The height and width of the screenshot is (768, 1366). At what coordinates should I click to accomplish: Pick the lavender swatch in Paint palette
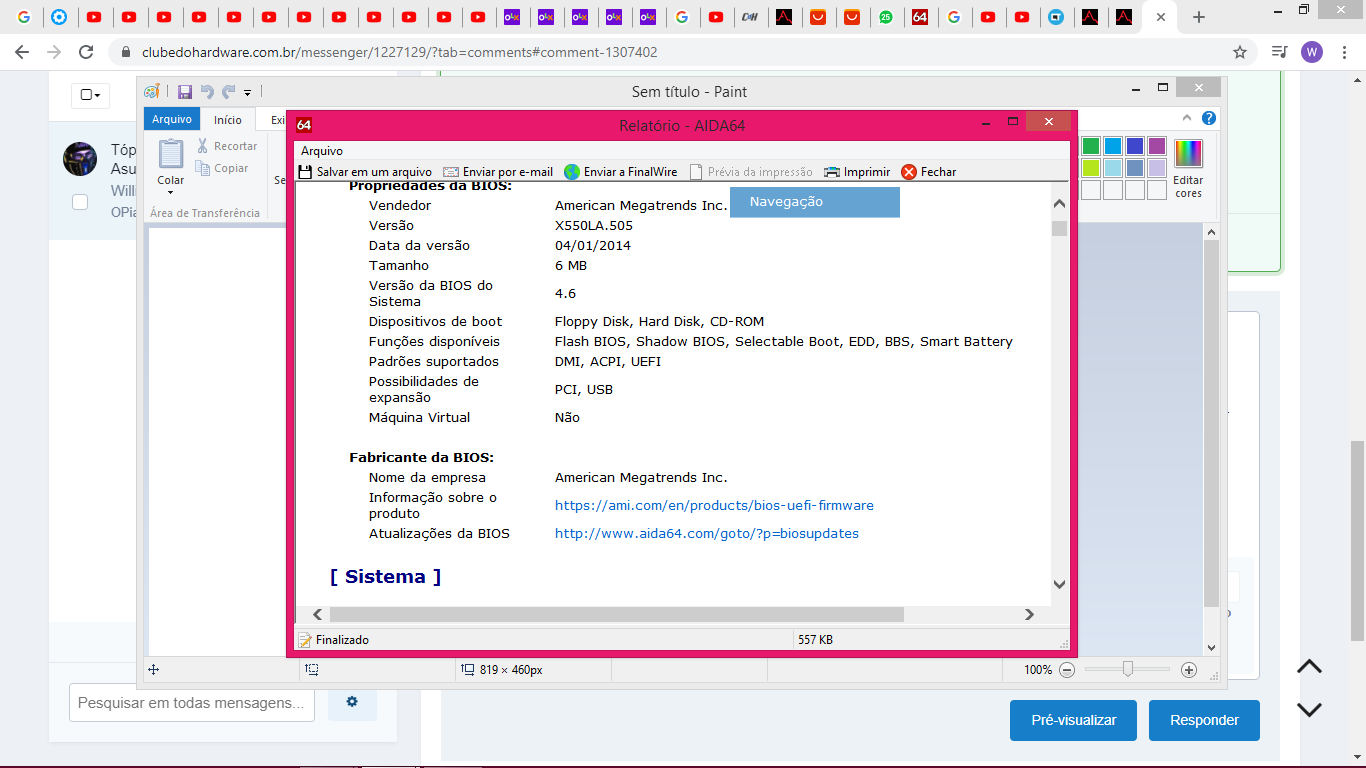click(x=1157, y=168)
